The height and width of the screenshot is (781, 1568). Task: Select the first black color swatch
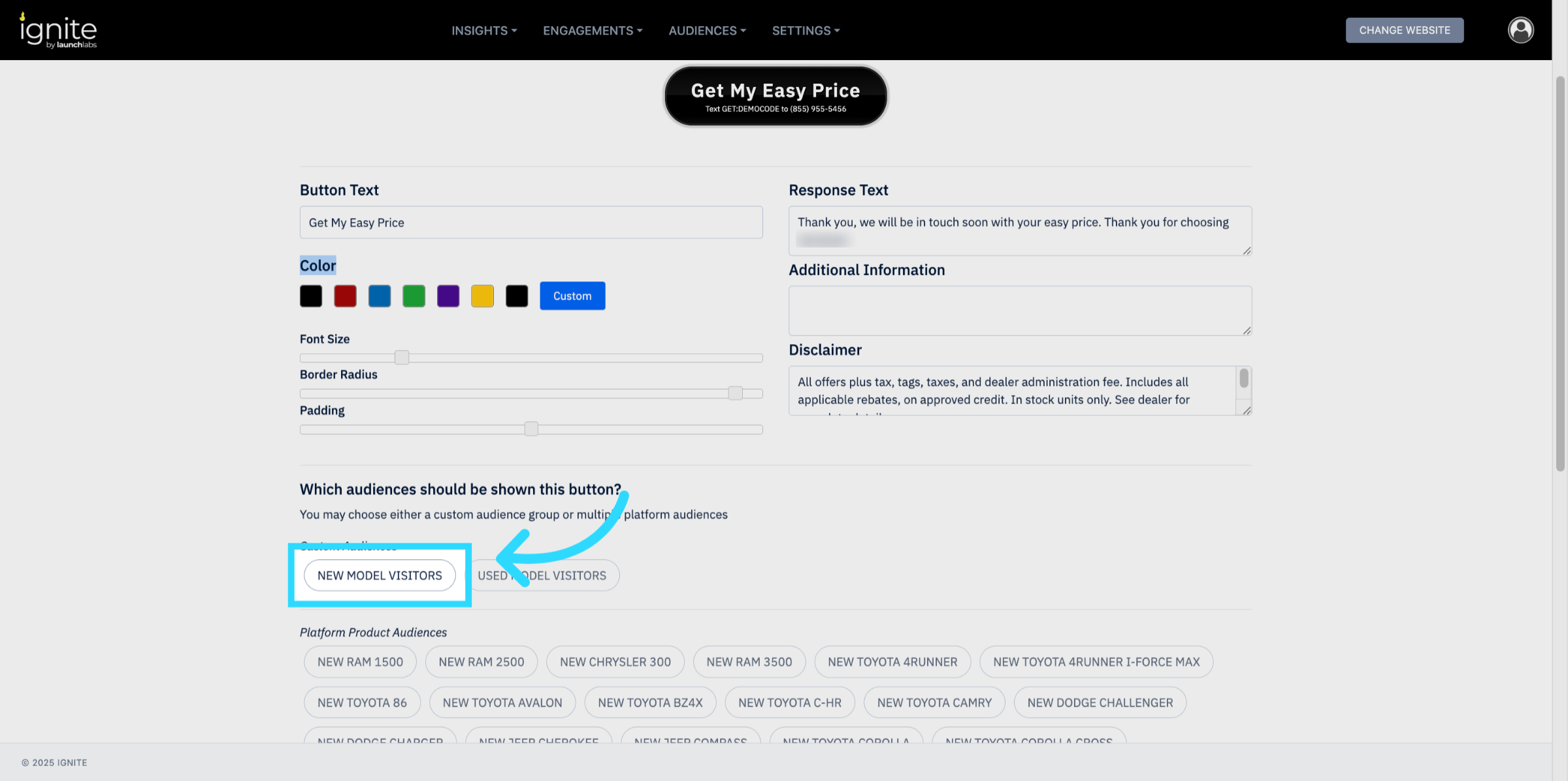[311, 296]
